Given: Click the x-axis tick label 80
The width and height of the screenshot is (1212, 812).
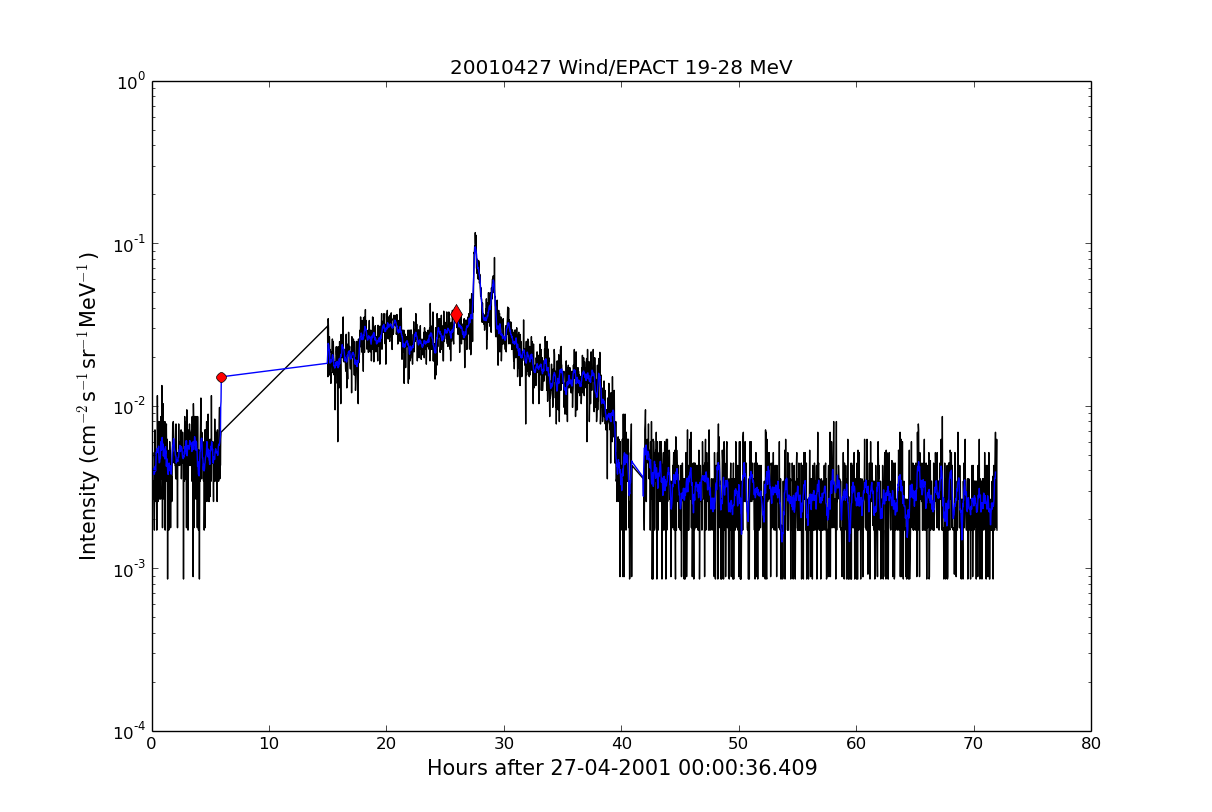Looking at the screenshot, I should click(x=1091, y=744).
